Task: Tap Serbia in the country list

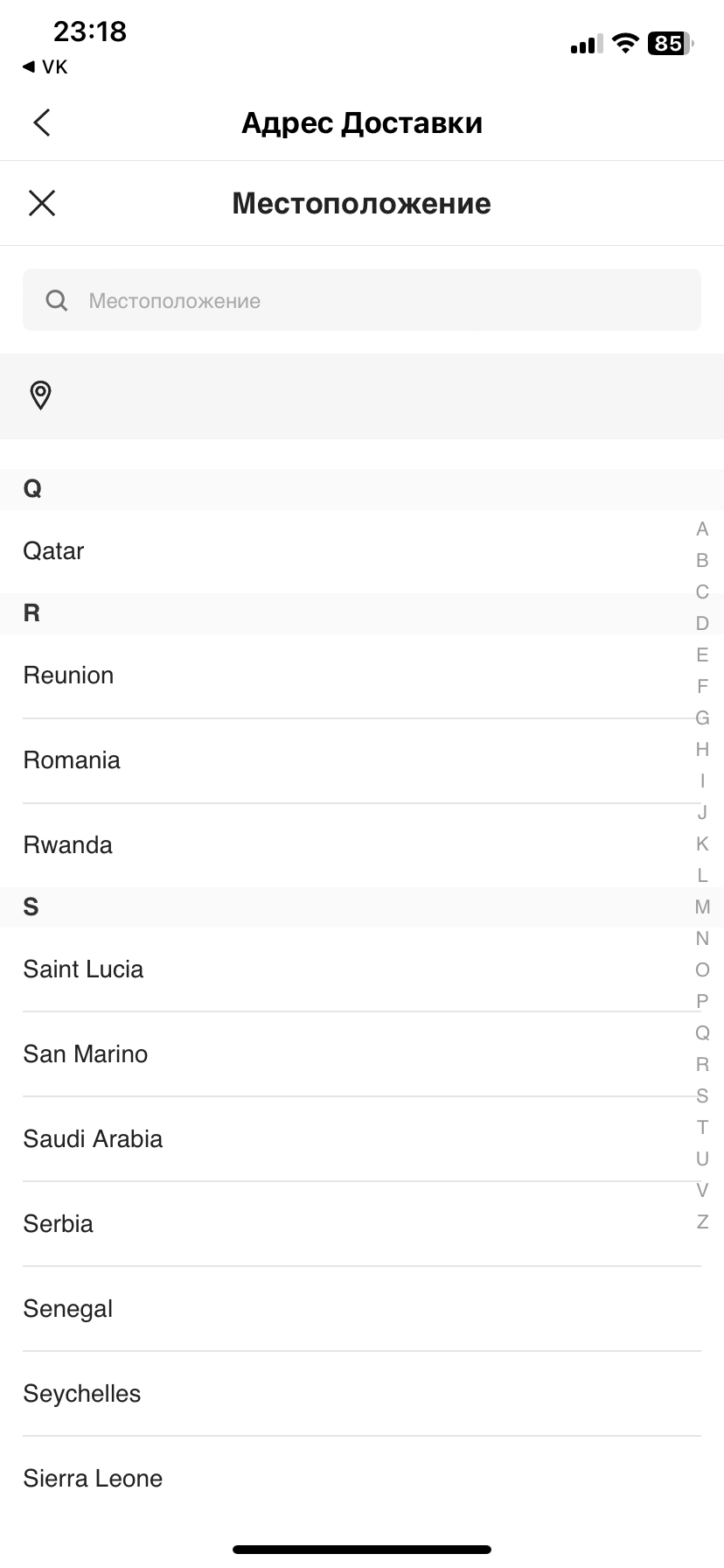Action: pos(59,1224)
